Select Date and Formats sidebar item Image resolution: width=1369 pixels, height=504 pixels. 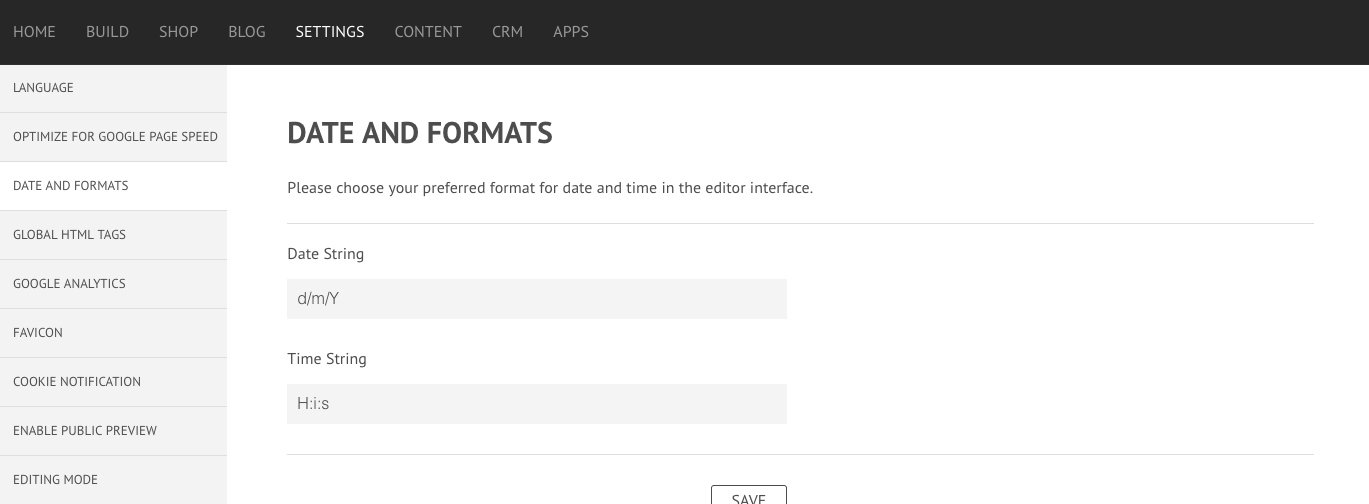[113, 186]
